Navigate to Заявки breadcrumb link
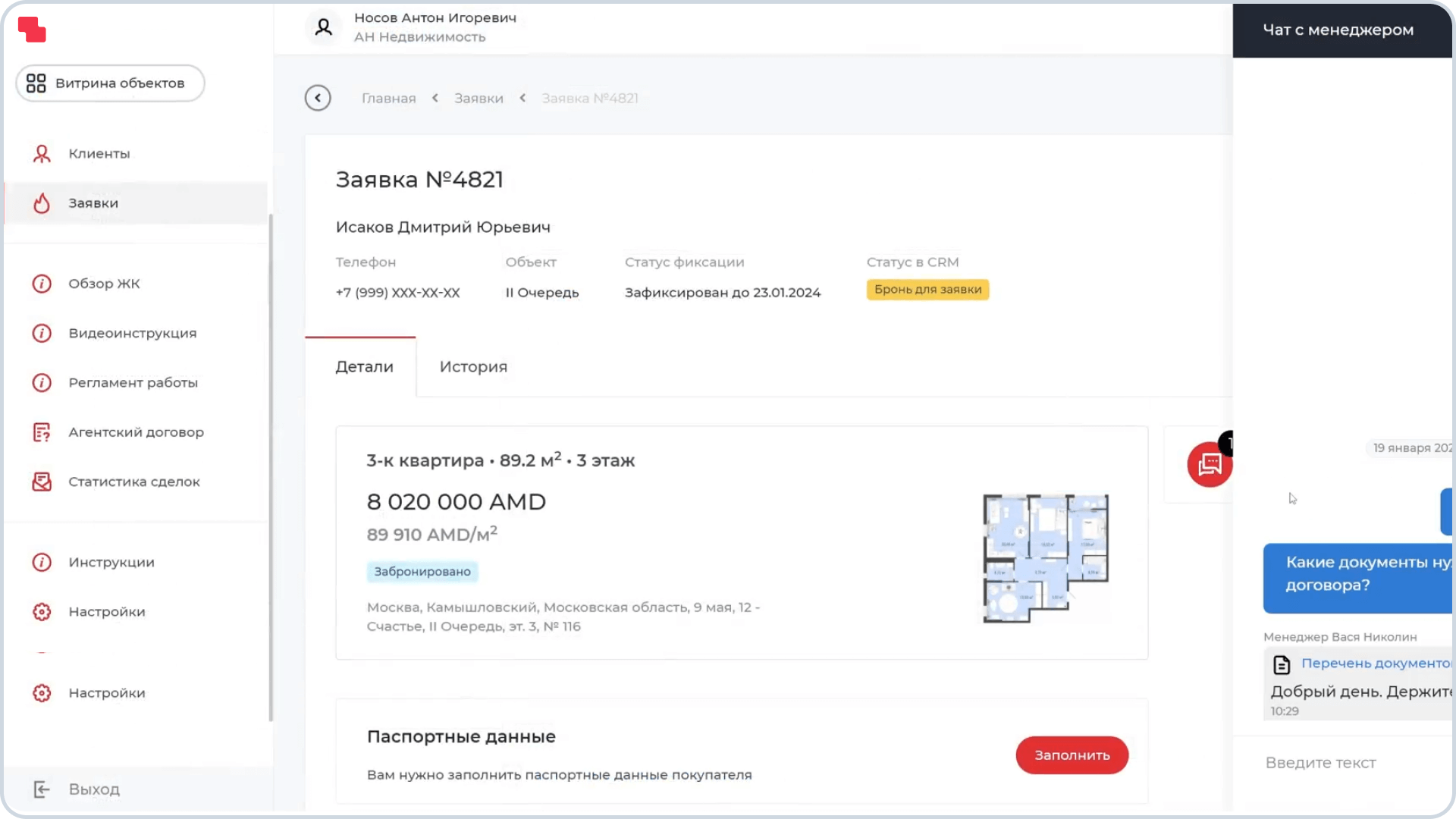The image size is (1456, 819). (479, 99)
